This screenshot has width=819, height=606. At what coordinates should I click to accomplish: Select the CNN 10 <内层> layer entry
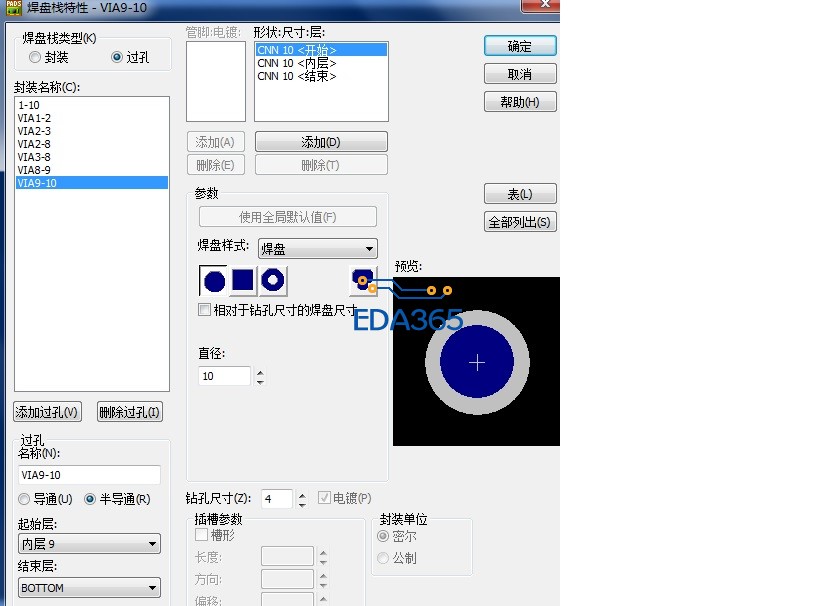pyautogui.click(x=321, y=63)
